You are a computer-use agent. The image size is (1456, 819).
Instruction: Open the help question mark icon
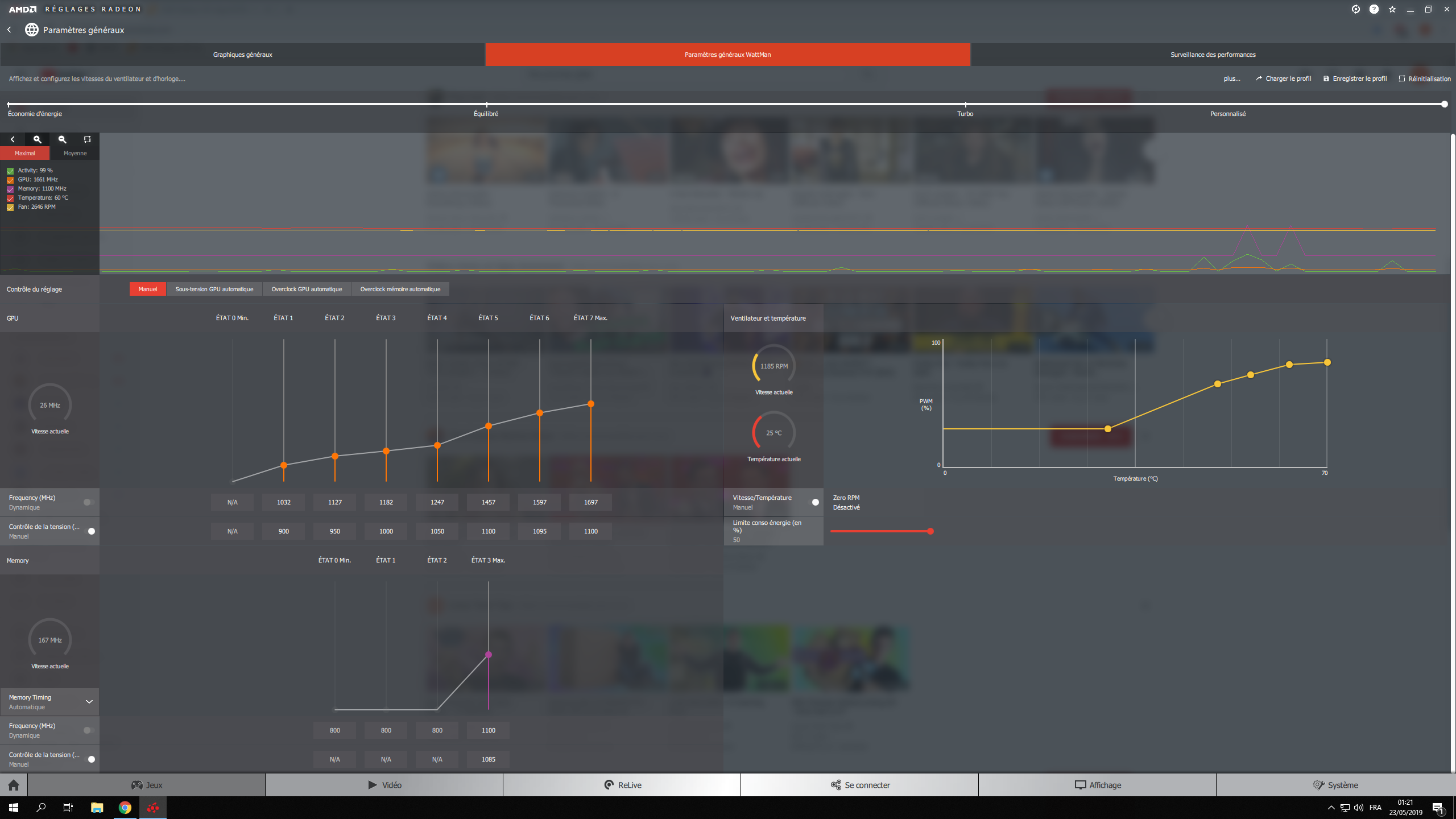click(x=1374, y=9)
